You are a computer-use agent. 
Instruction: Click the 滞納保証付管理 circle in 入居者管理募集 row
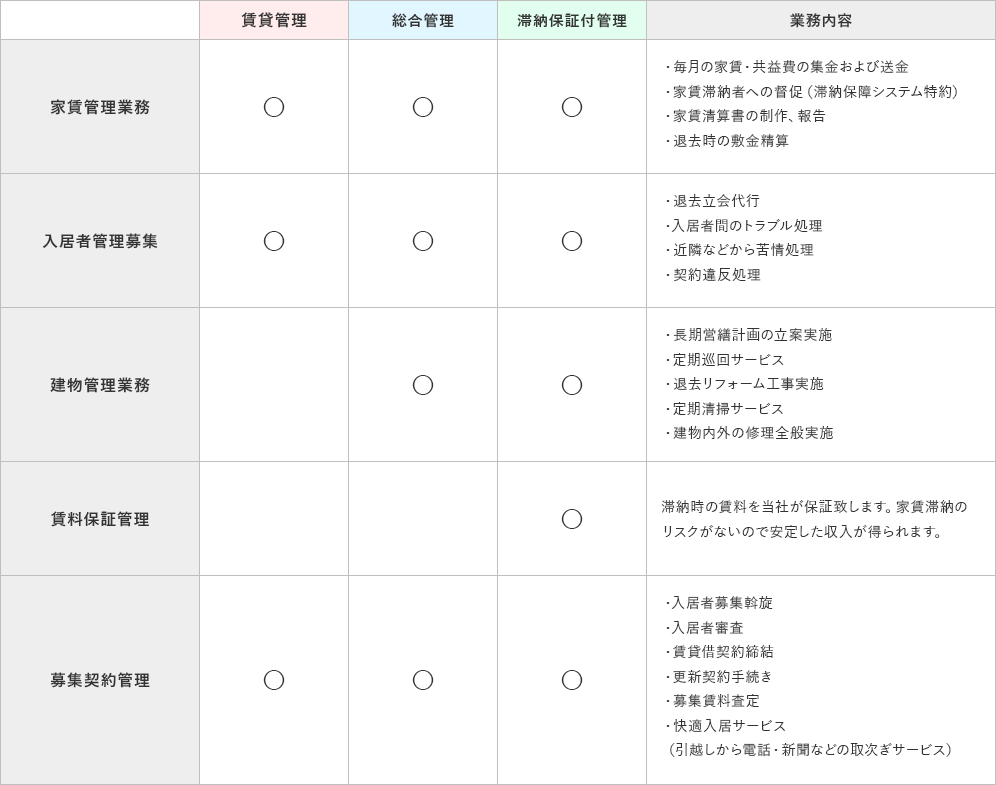click(x=572, y=241)
